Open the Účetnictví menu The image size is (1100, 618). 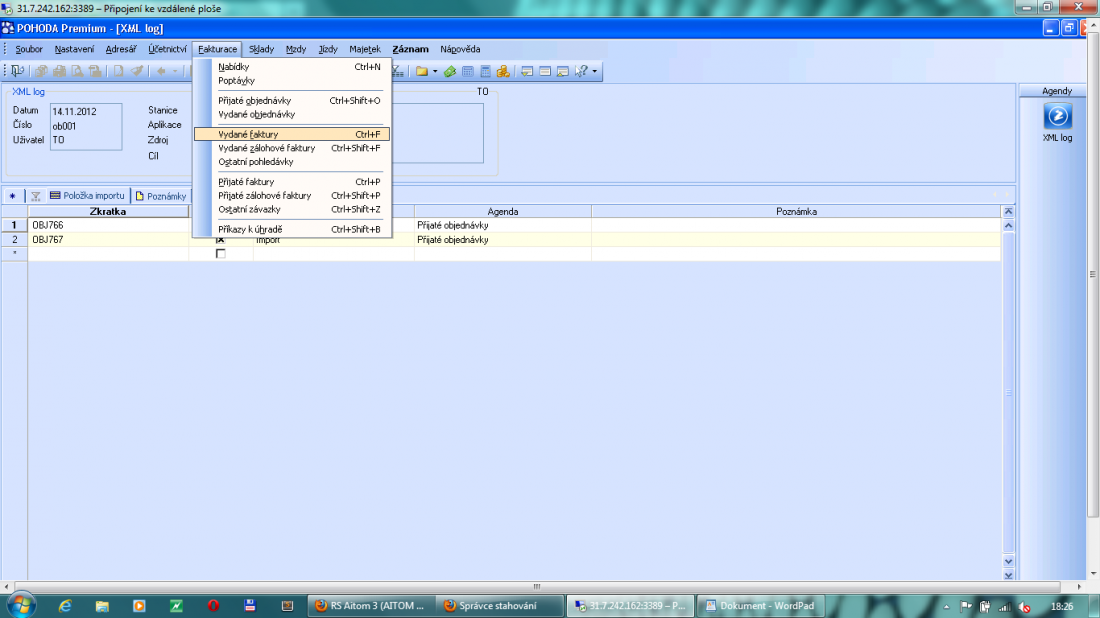pyautogui.click(x=167, y=49)
